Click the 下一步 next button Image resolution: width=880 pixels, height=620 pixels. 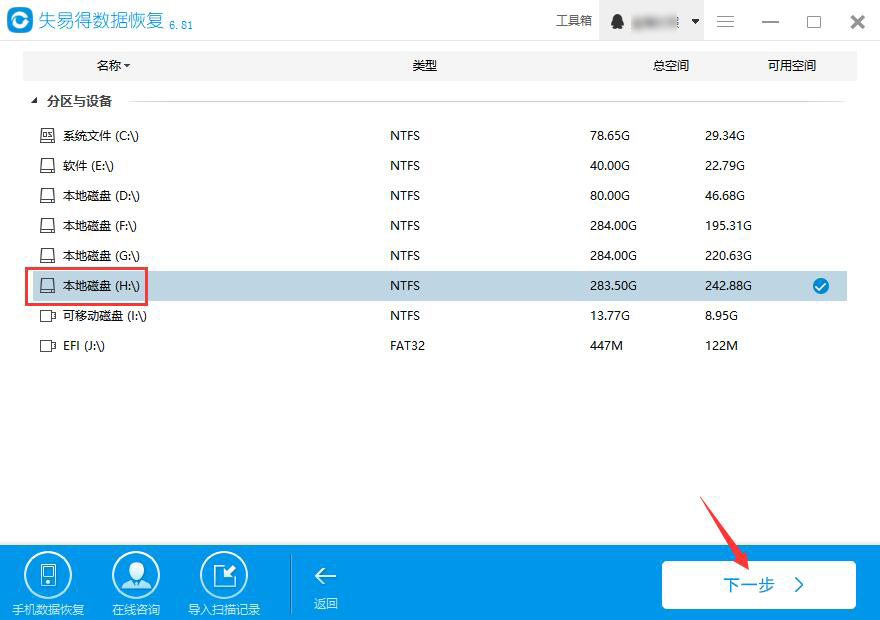[759, 585]
